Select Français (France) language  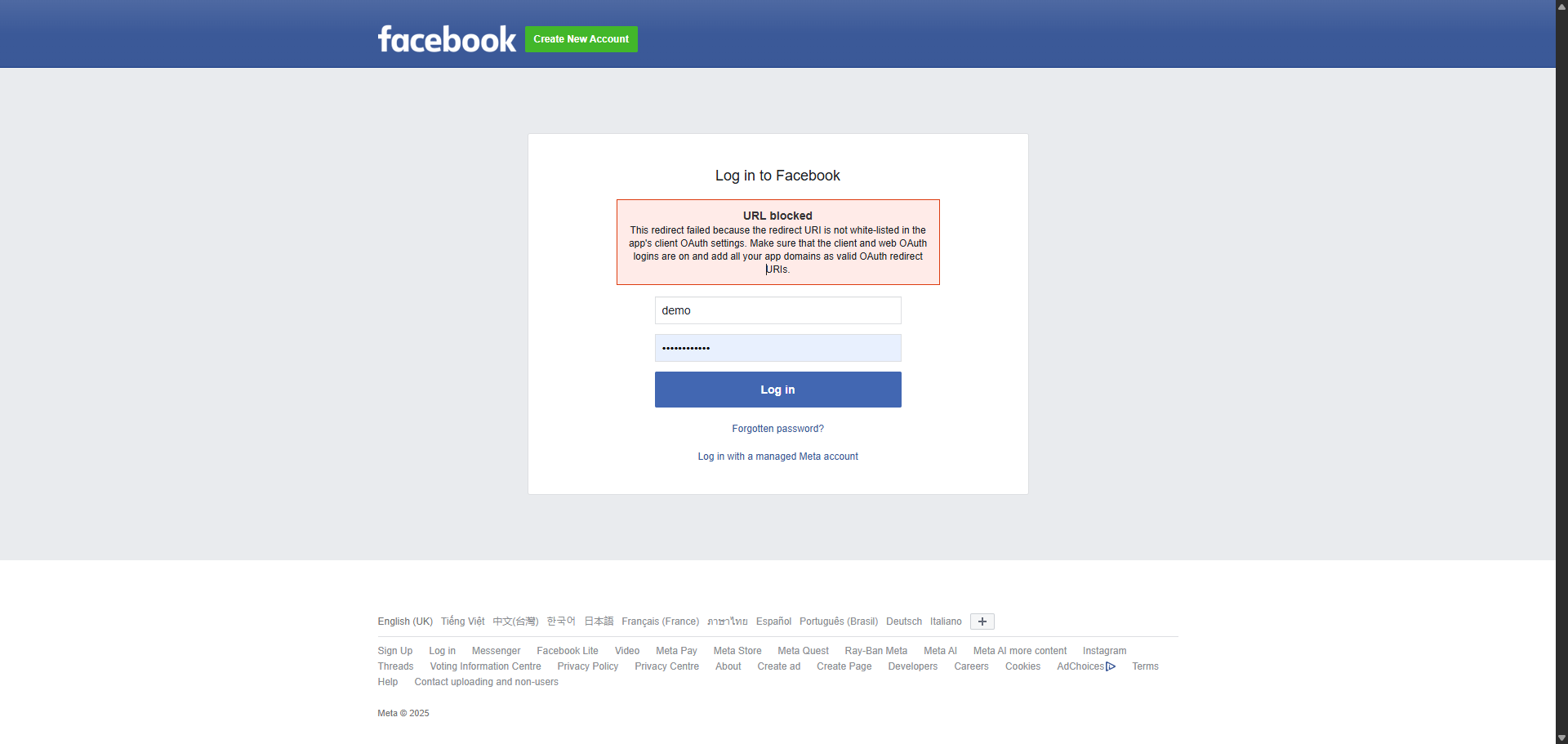660,621
